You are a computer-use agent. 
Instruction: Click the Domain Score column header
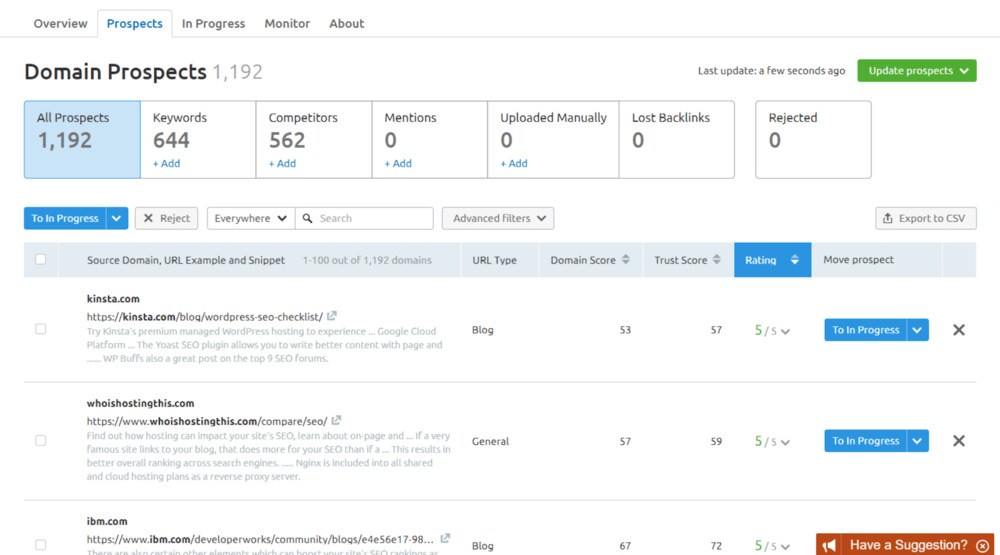[x=590, y=260]
